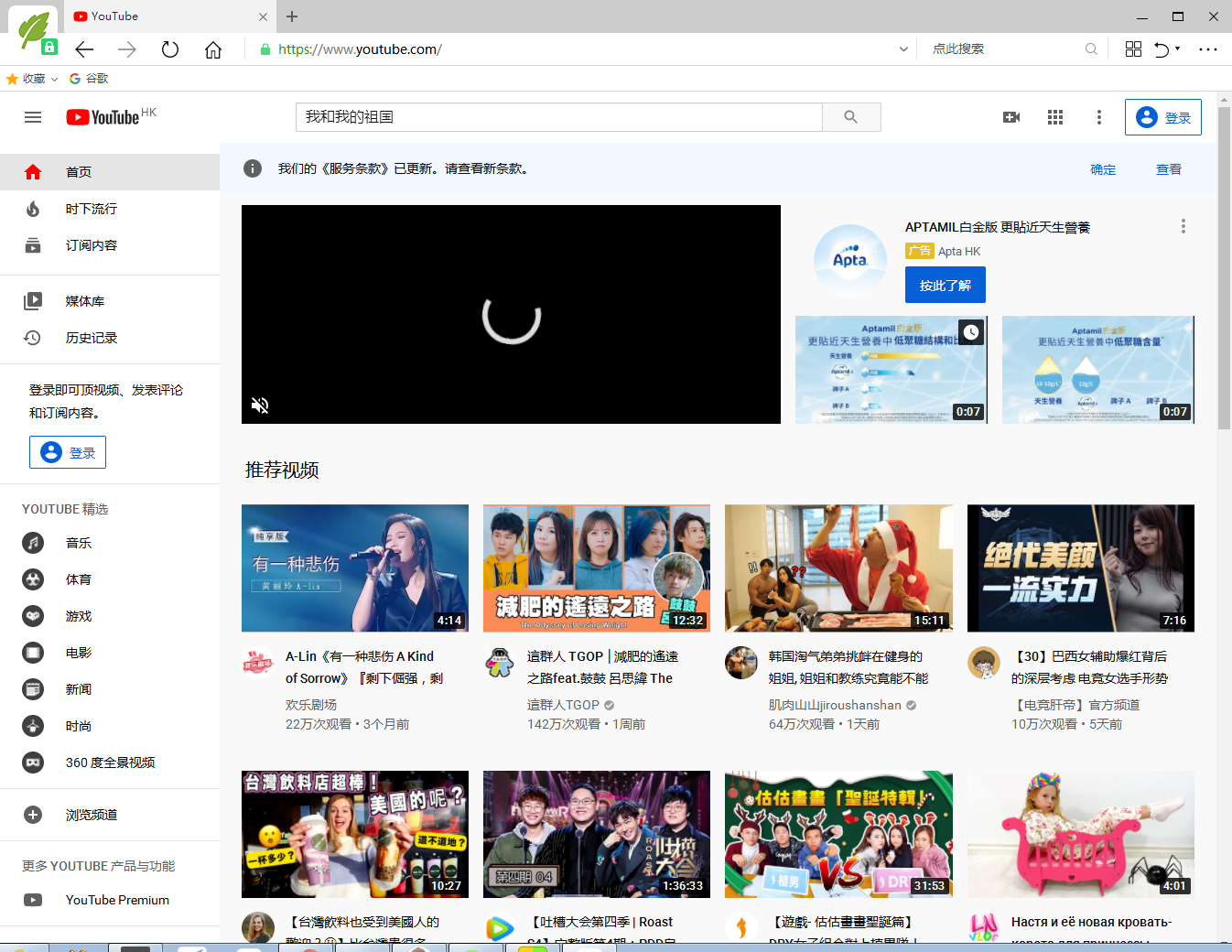The width and height of the screenshot is (1232, 952).
Task: Select the 游戏 gaming category icon
Action: [x=33, y=616]
